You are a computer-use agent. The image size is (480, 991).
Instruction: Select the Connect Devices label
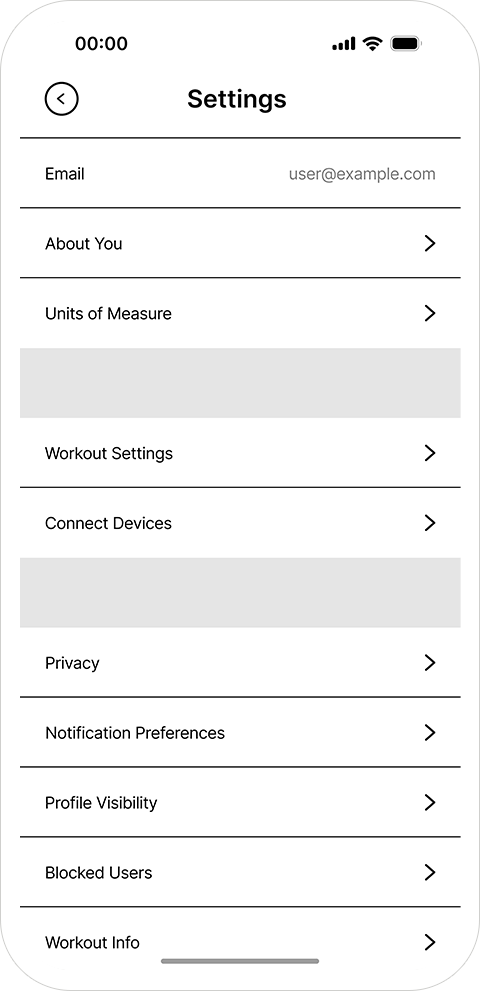tap(108, 523)
